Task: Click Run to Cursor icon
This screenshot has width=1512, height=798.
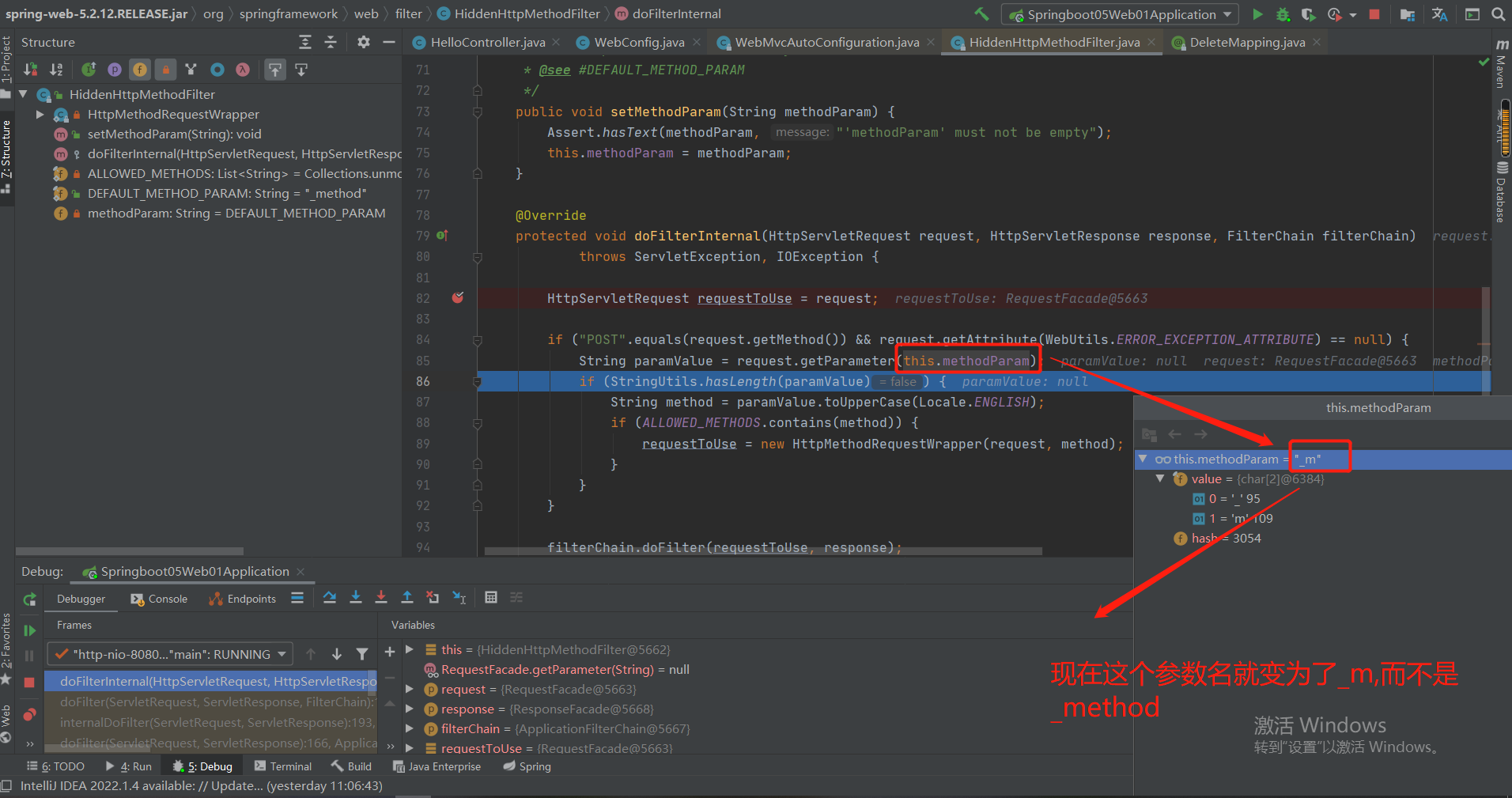Action: coord(459,597)
